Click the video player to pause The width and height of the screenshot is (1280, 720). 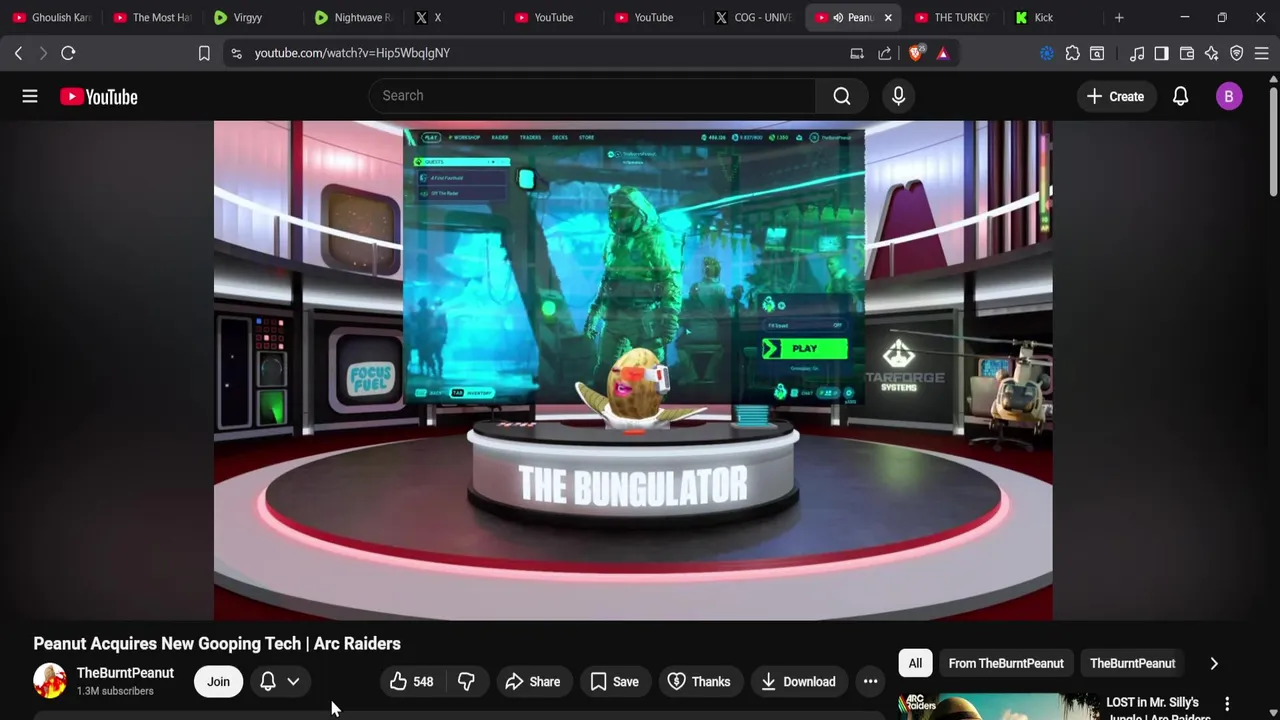(633, 371)
